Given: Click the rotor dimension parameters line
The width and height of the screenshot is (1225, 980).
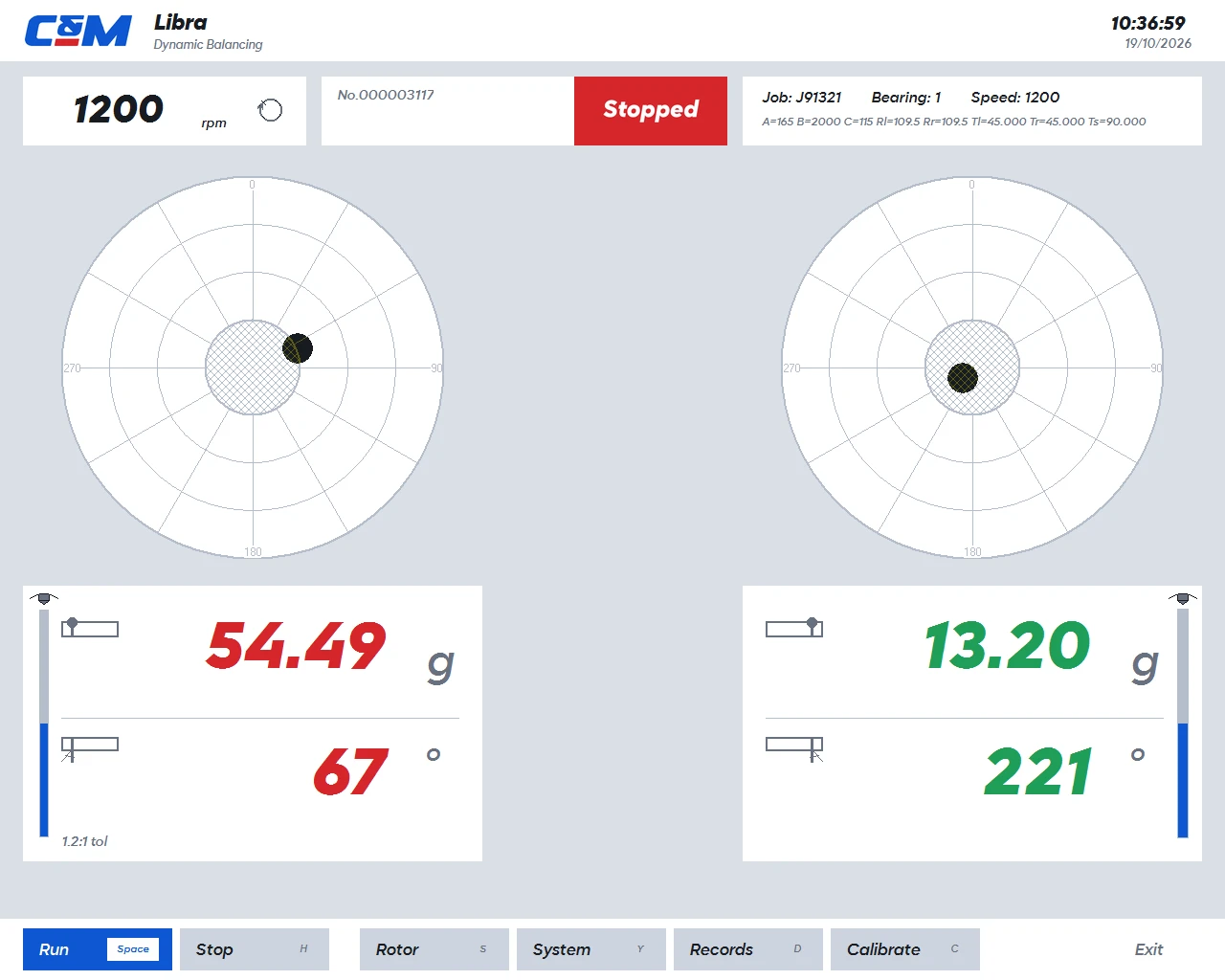Looking at the screenshot, I should pos(954,122).
